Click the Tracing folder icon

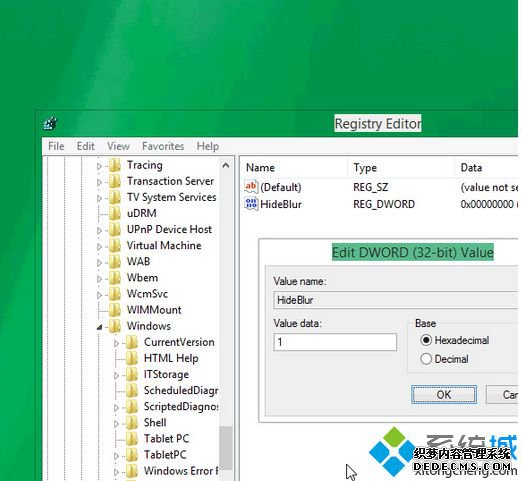115,165
